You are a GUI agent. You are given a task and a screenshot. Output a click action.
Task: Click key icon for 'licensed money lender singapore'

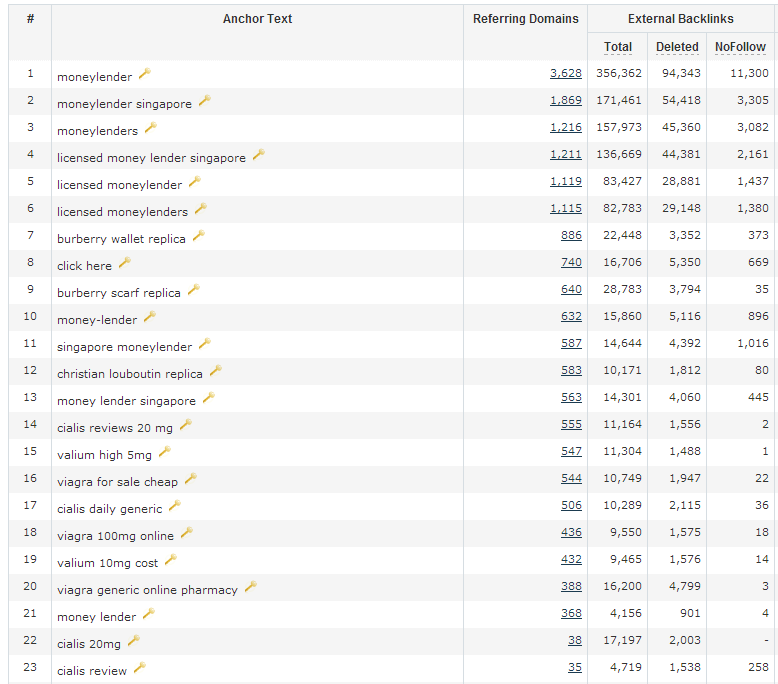click(x=259, y=155)
